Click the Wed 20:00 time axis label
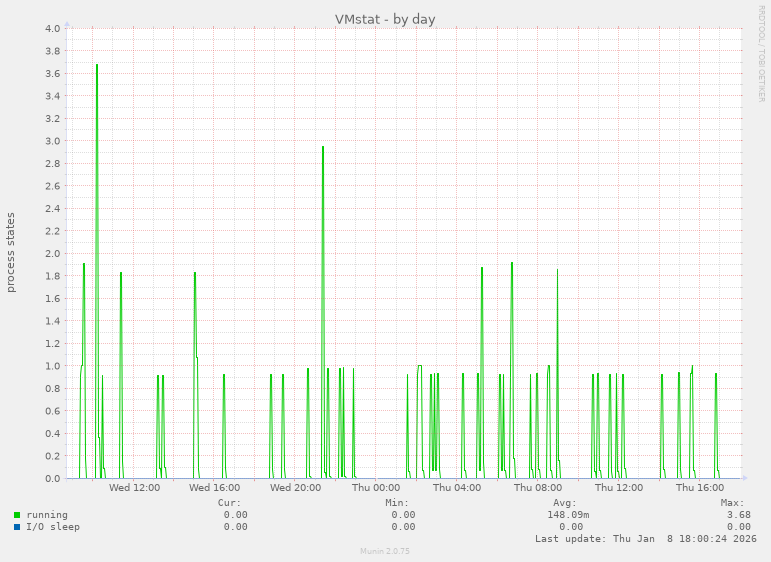Viewport: 771px width, 562px height. tap(295, 488)
